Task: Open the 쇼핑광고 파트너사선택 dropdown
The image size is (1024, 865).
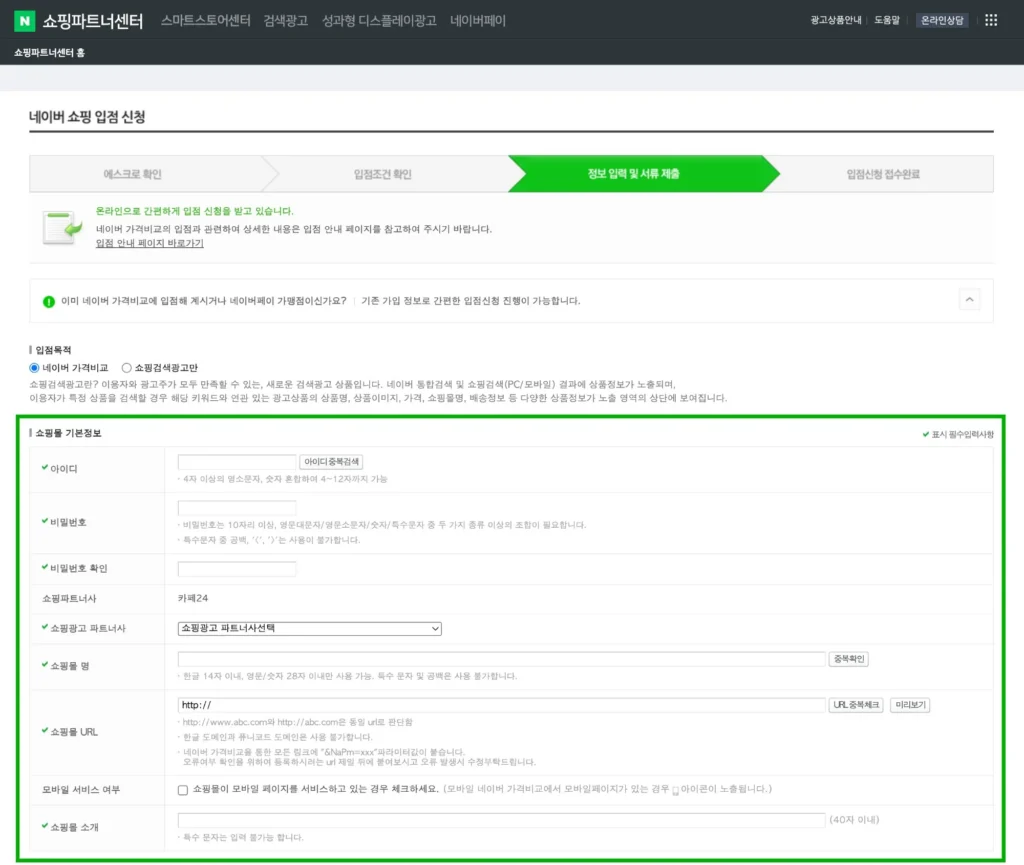Action: point(310,628)
